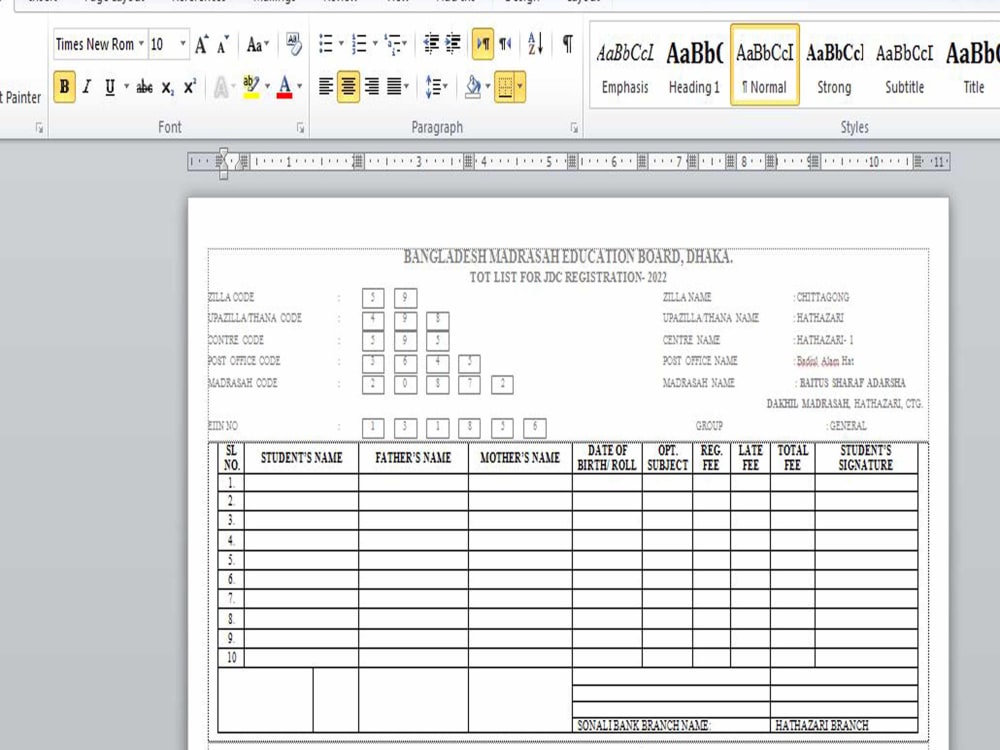Open Clipboard dialog launcher
Screen dimensions: 1000x750
[x=40, y=128]
